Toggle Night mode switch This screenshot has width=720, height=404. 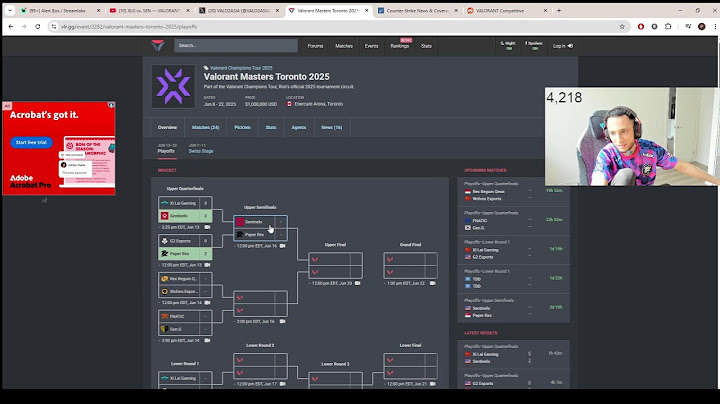[x=509, y=45]
